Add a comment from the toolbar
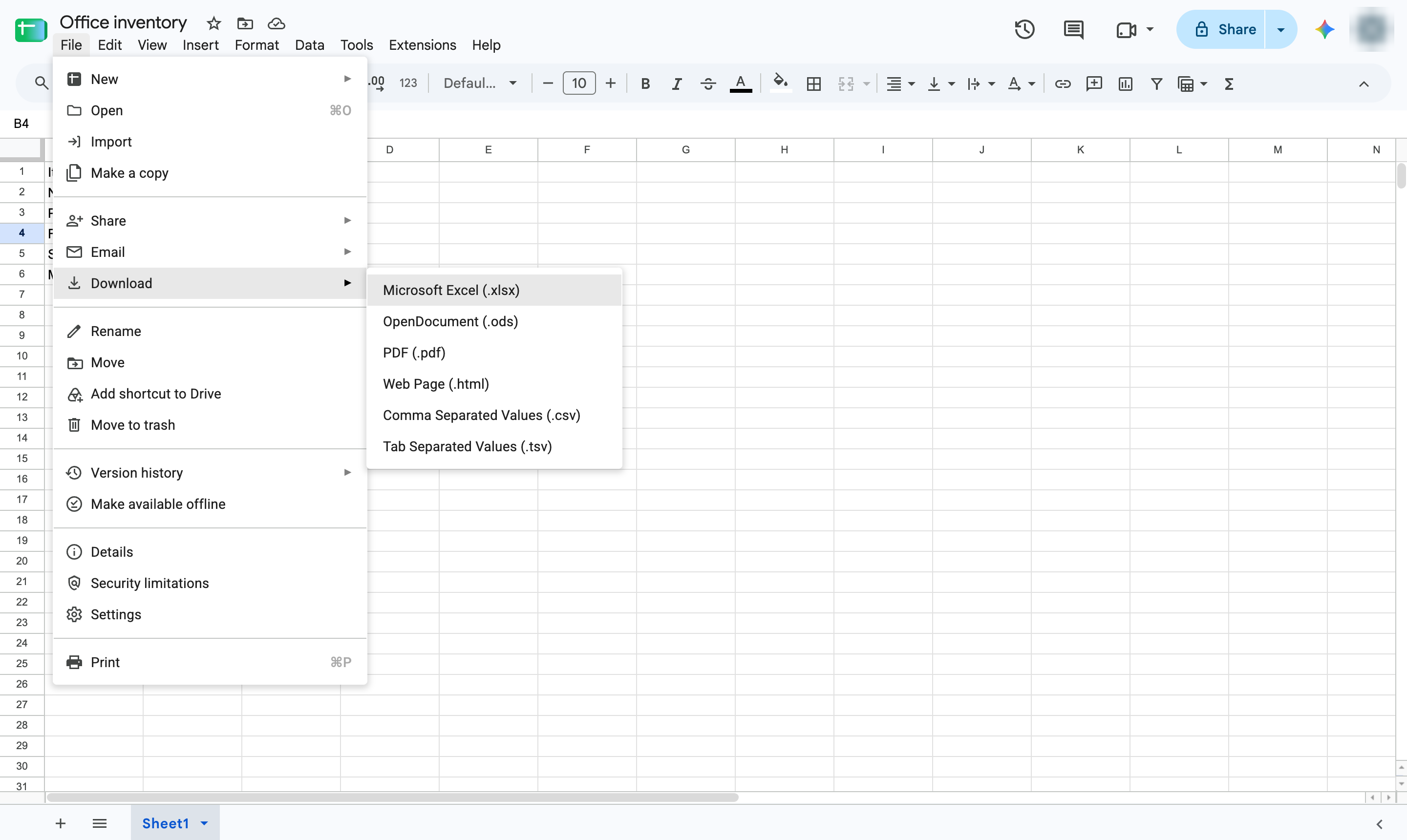The image size is (1407, 840). click(1094, 84)
